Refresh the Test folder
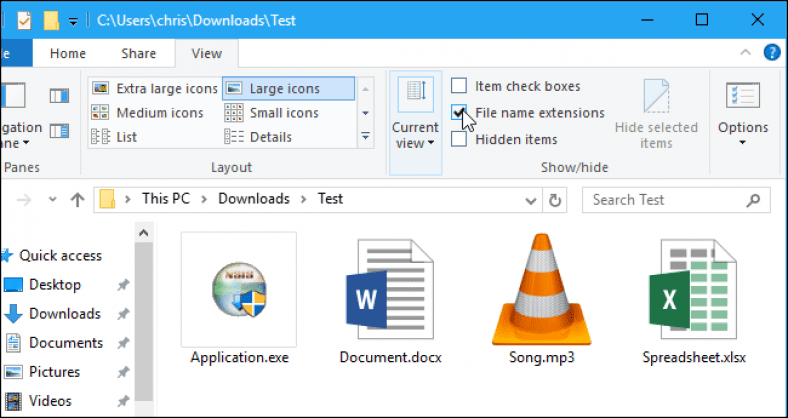 click(555, 200)
